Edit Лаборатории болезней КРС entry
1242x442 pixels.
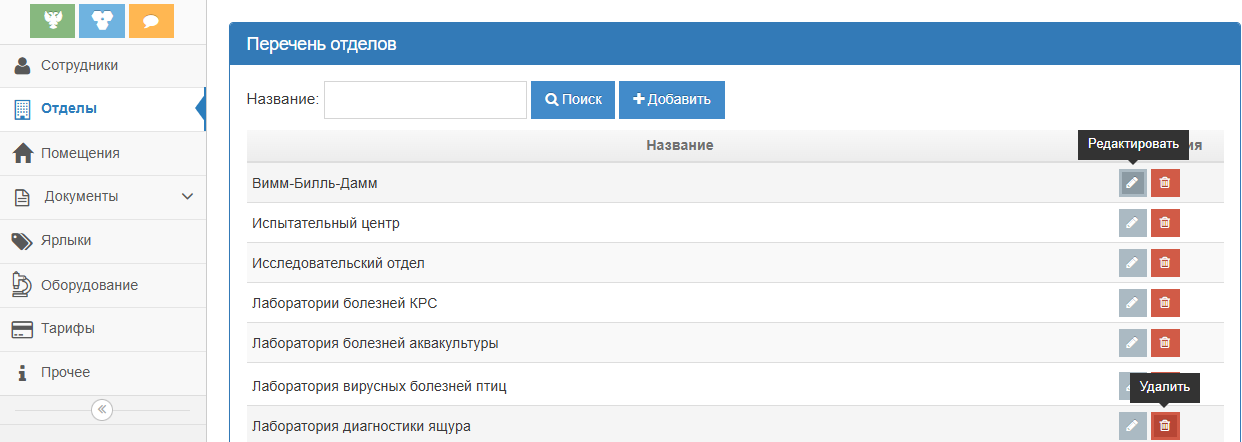pyautogui.click(x=1132, y=303)
